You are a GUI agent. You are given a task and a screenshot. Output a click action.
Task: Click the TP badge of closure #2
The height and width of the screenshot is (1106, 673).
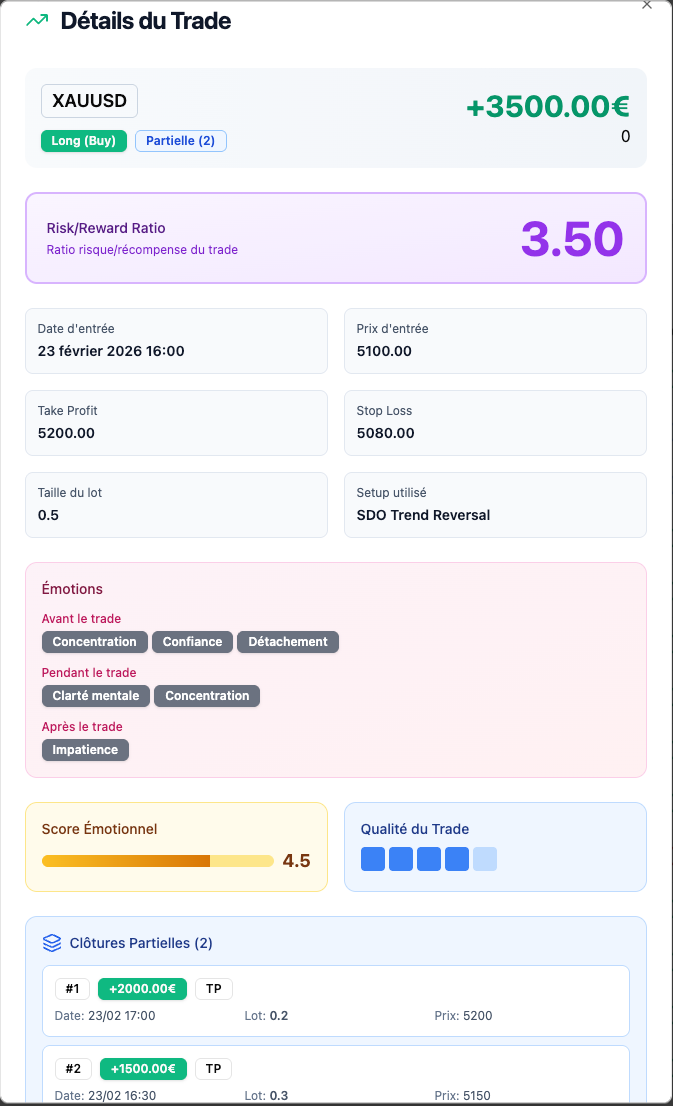(214, 1069)
